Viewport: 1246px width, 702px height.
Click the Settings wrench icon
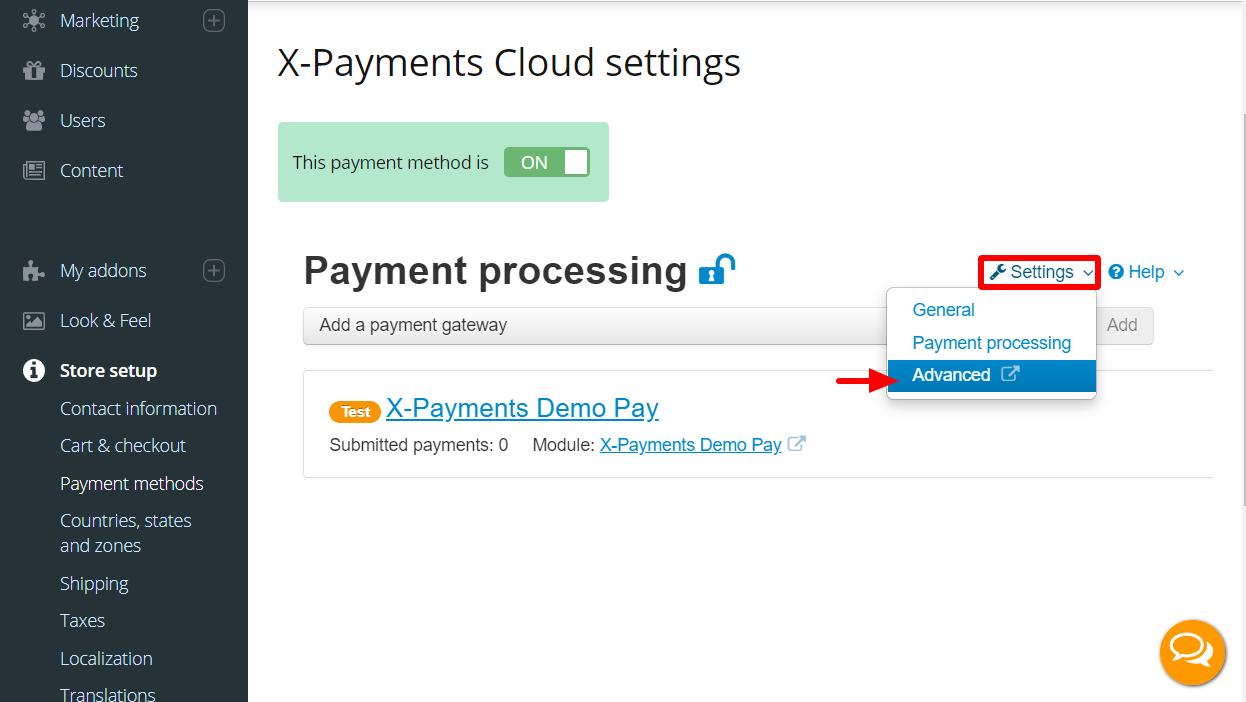pyautogui.click(x=997, y=272)
